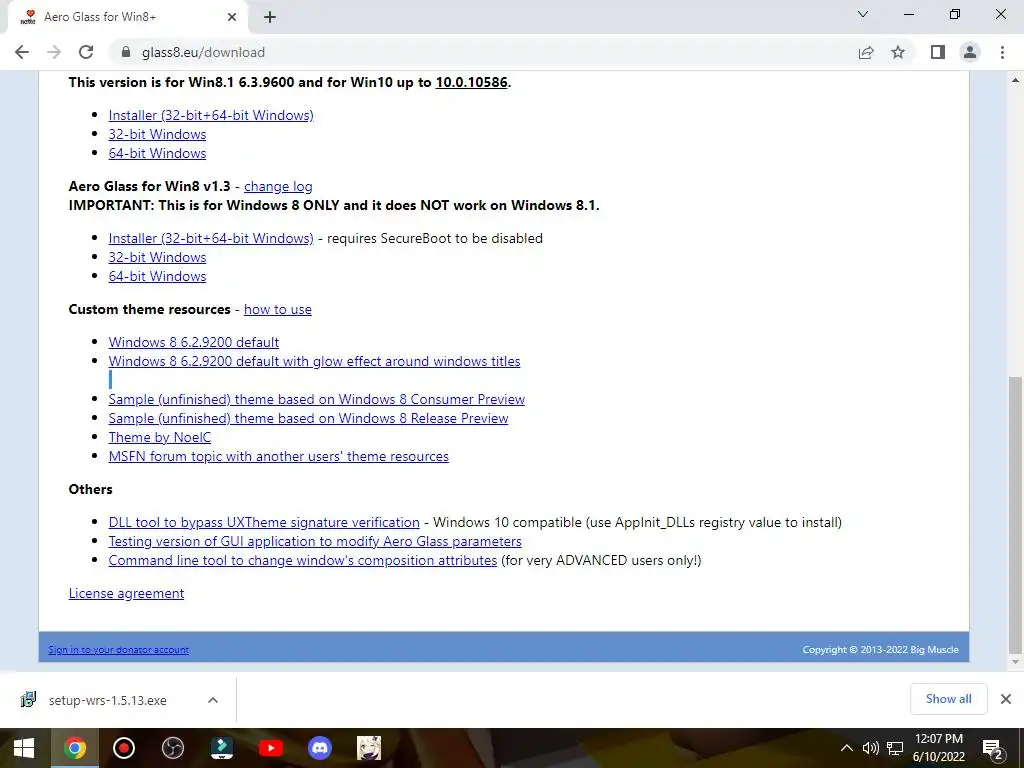Close the downloads bar
Viewport: 1024px width, 768px height.
click(1006, 699)
